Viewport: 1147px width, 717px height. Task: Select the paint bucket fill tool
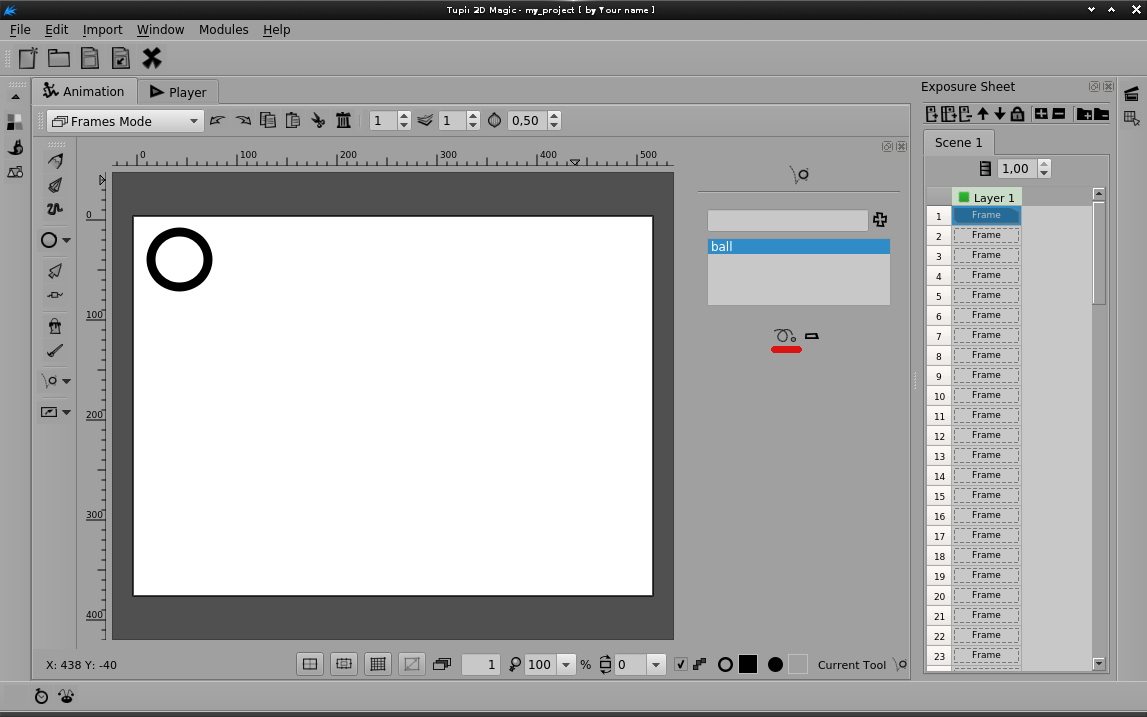[55, 326]
